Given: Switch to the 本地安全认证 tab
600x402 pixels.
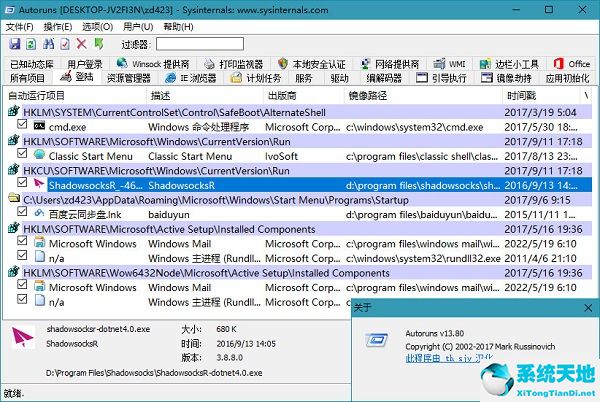Looking at the screenshot, I should pos(312,64).
